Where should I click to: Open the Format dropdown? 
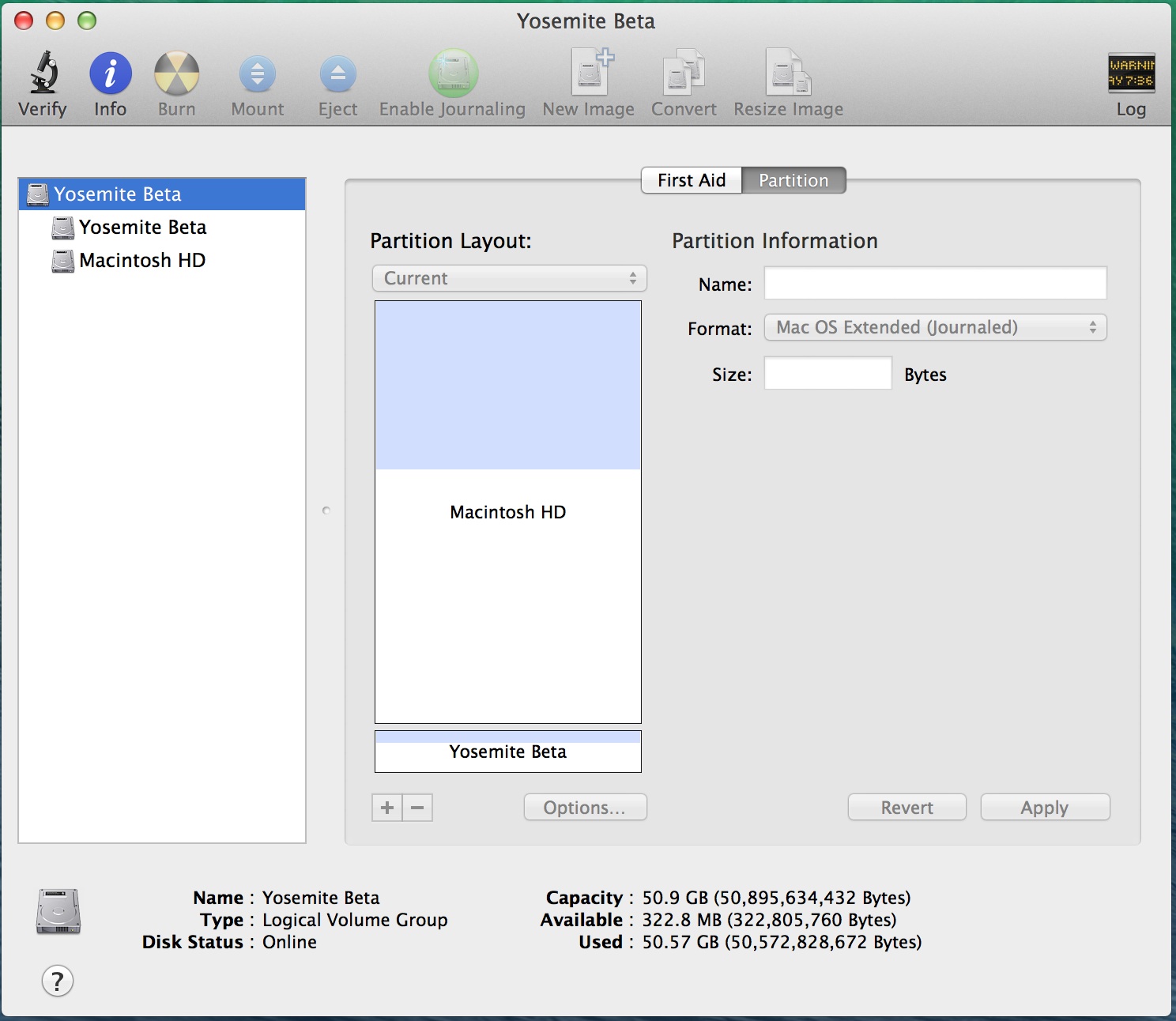936,327
